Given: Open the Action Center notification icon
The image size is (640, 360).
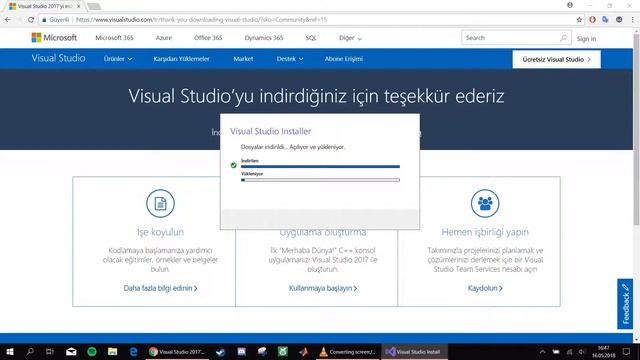Looking at the screenshot, I should [x=627, y=351].
